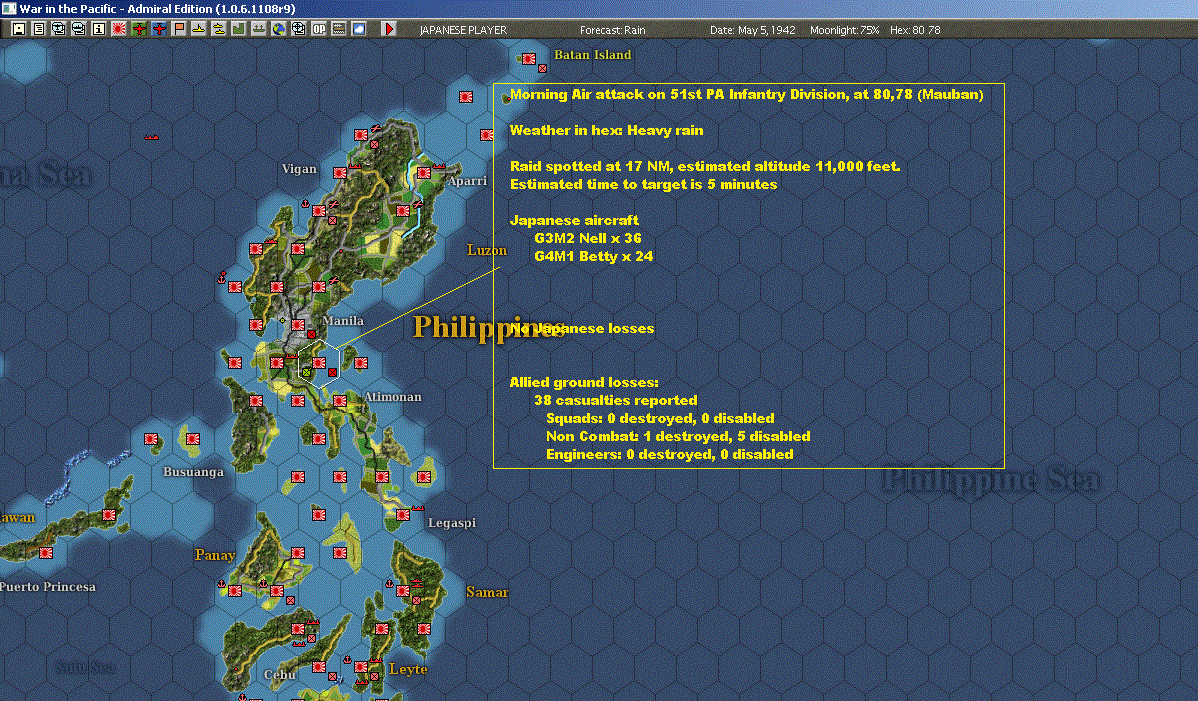Click the OP toolbar button
1198x701 pixels.
pos(319,29)
